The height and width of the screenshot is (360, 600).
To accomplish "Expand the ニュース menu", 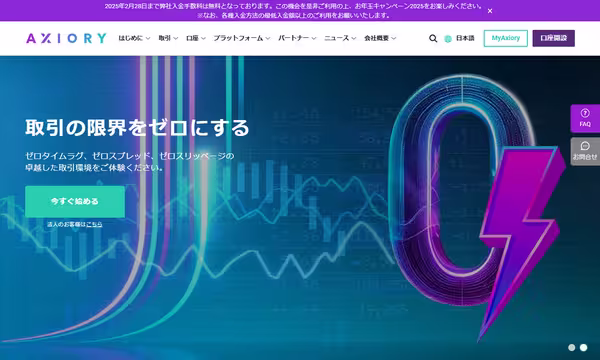I will coord(340,38).
